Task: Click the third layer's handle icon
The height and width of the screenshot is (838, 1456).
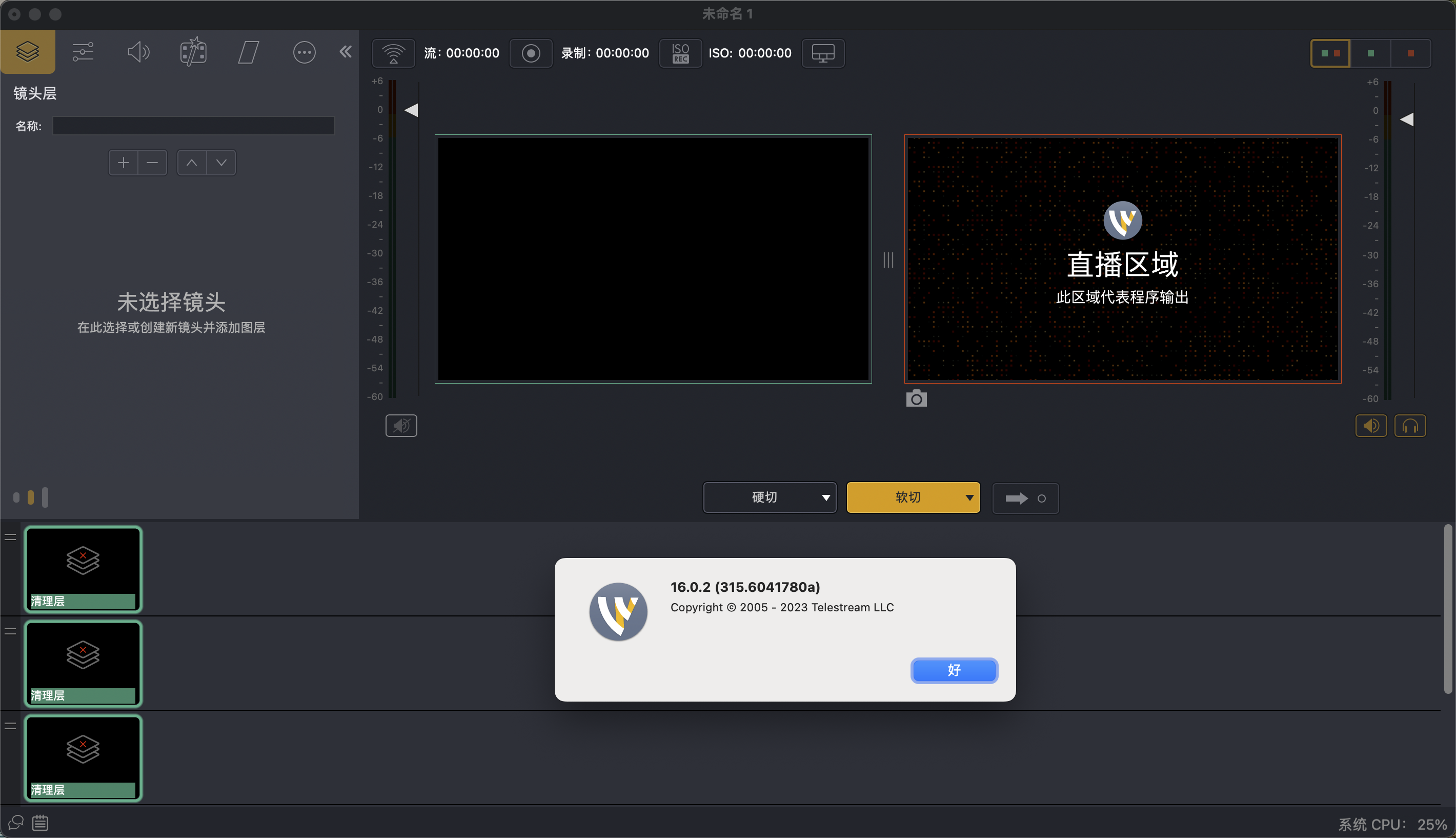Action: click(10, 726)
